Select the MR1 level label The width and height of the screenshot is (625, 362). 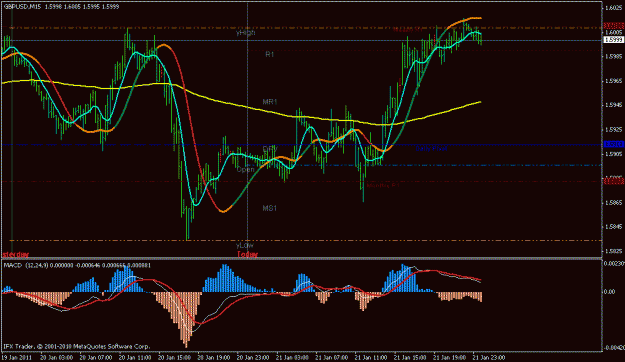click(x=270, y=102)
